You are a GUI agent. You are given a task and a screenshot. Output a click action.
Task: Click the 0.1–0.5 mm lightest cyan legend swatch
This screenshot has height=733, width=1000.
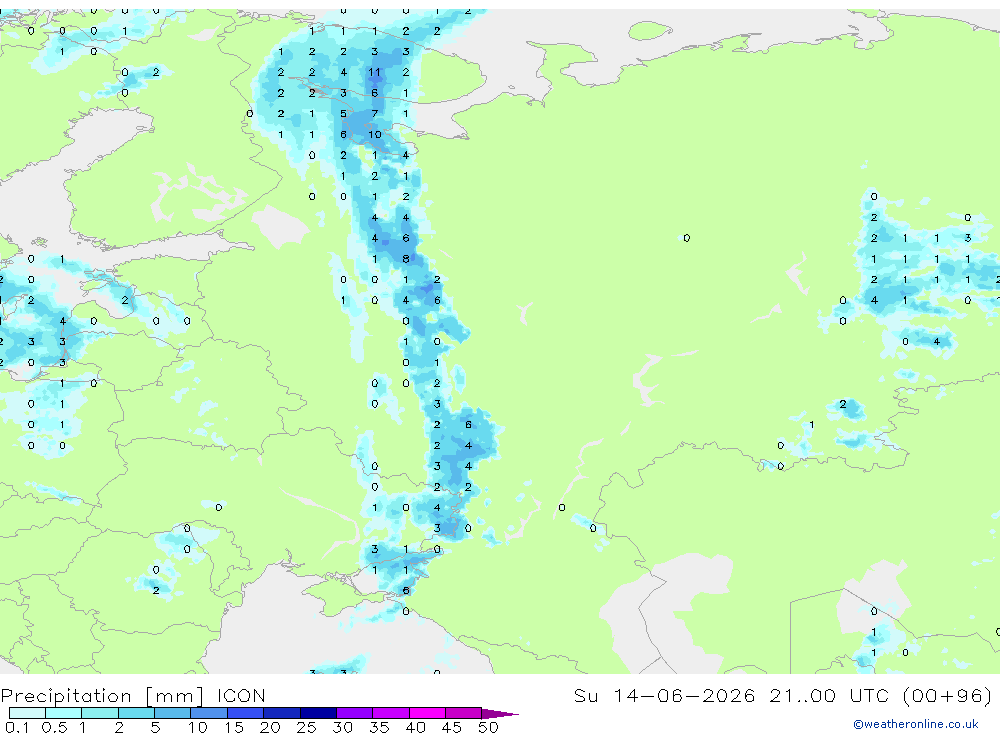coord(27,713)
